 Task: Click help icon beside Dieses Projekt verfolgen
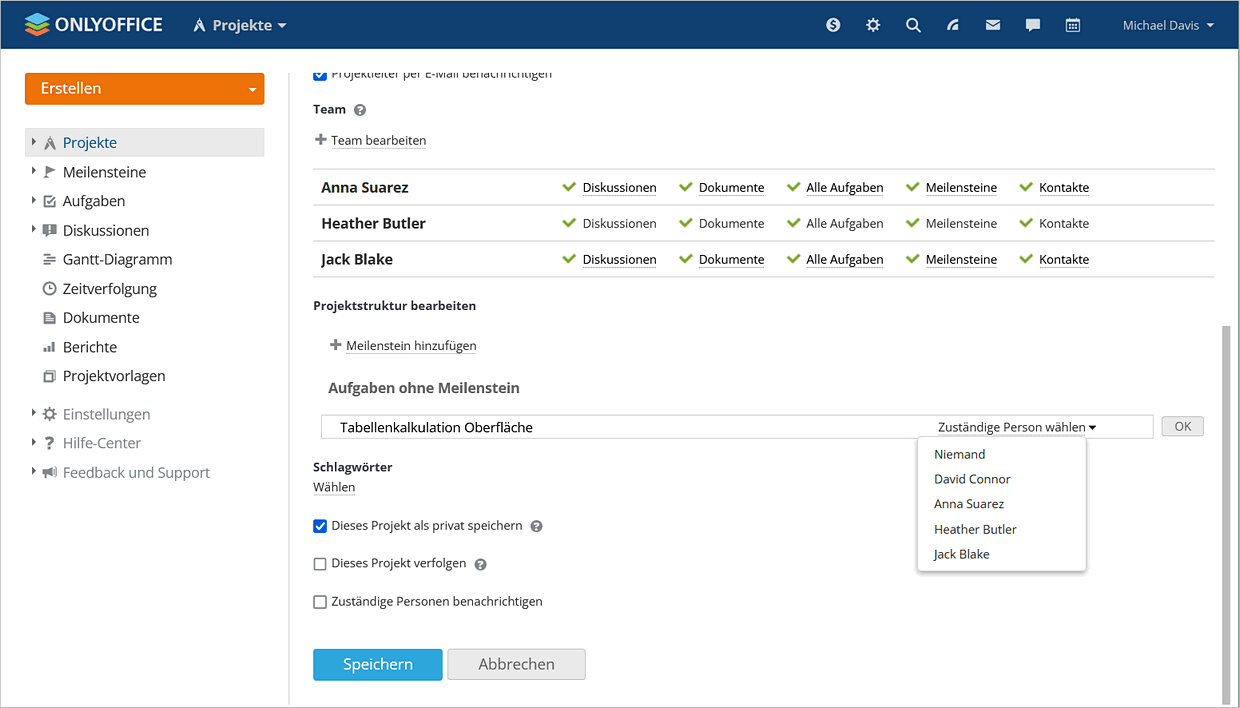480,564
